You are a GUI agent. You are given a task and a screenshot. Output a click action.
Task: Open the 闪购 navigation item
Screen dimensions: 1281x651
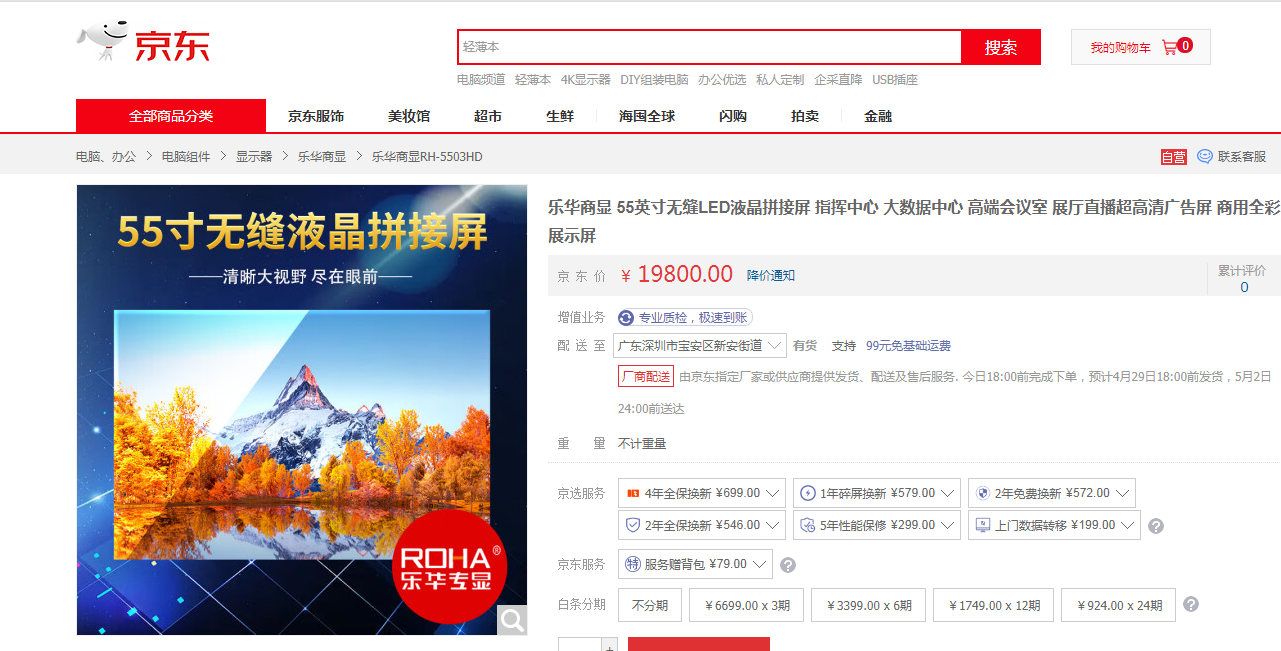[733, 116]
